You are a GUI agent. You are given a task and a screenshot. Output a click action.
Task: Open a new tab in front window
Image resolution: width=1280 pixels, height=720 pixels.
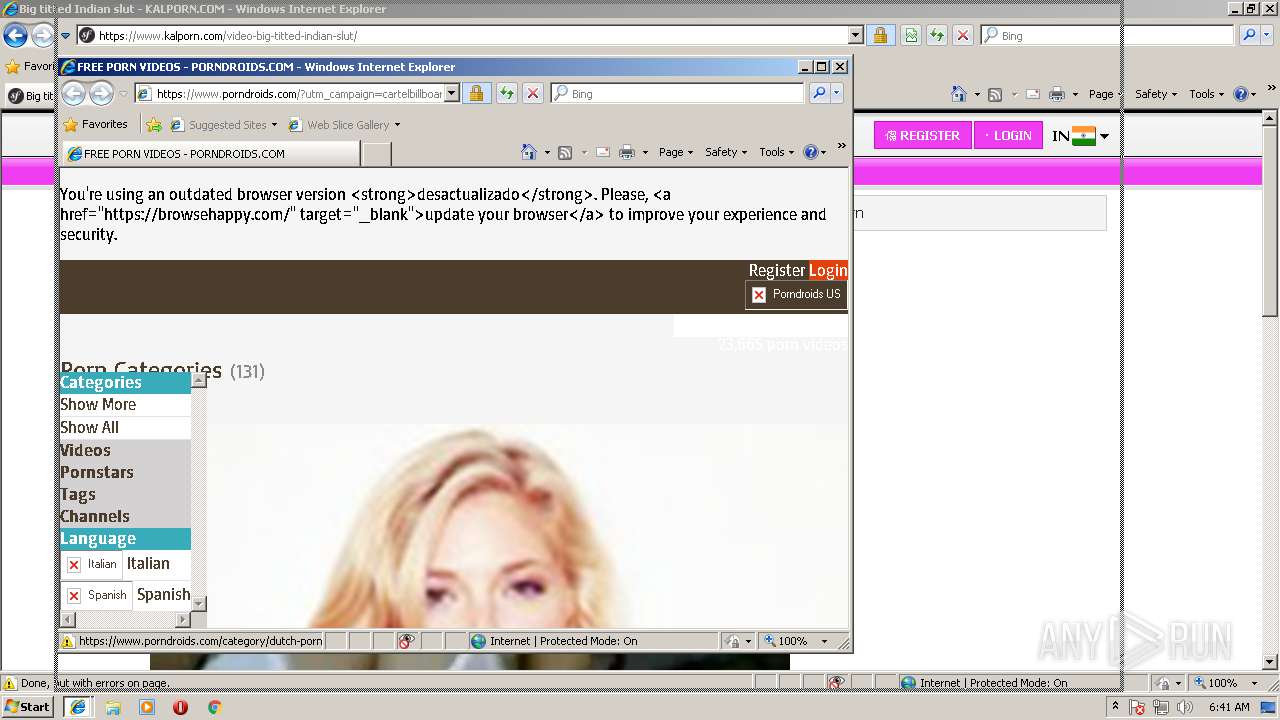376,153
